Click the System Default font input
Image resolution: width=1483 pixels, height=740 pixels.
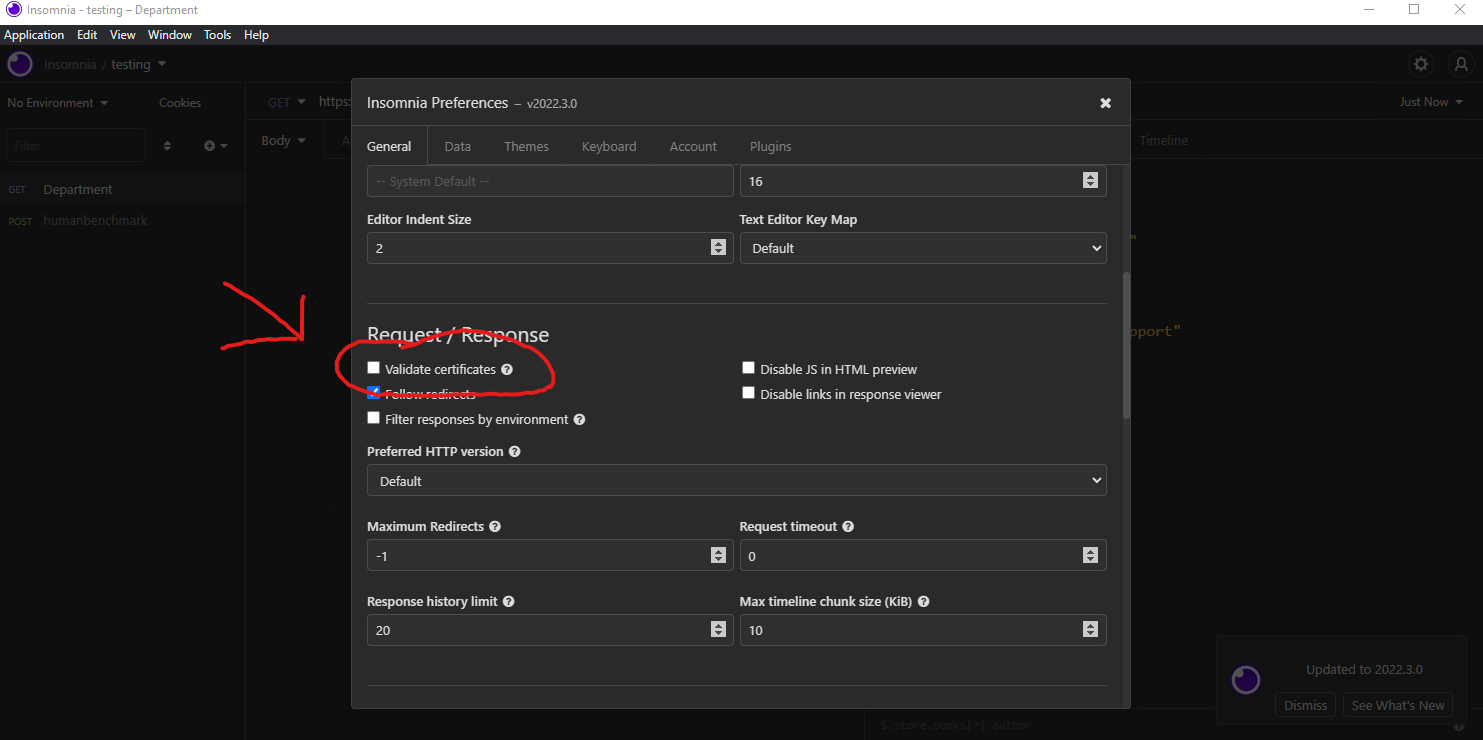550,181
